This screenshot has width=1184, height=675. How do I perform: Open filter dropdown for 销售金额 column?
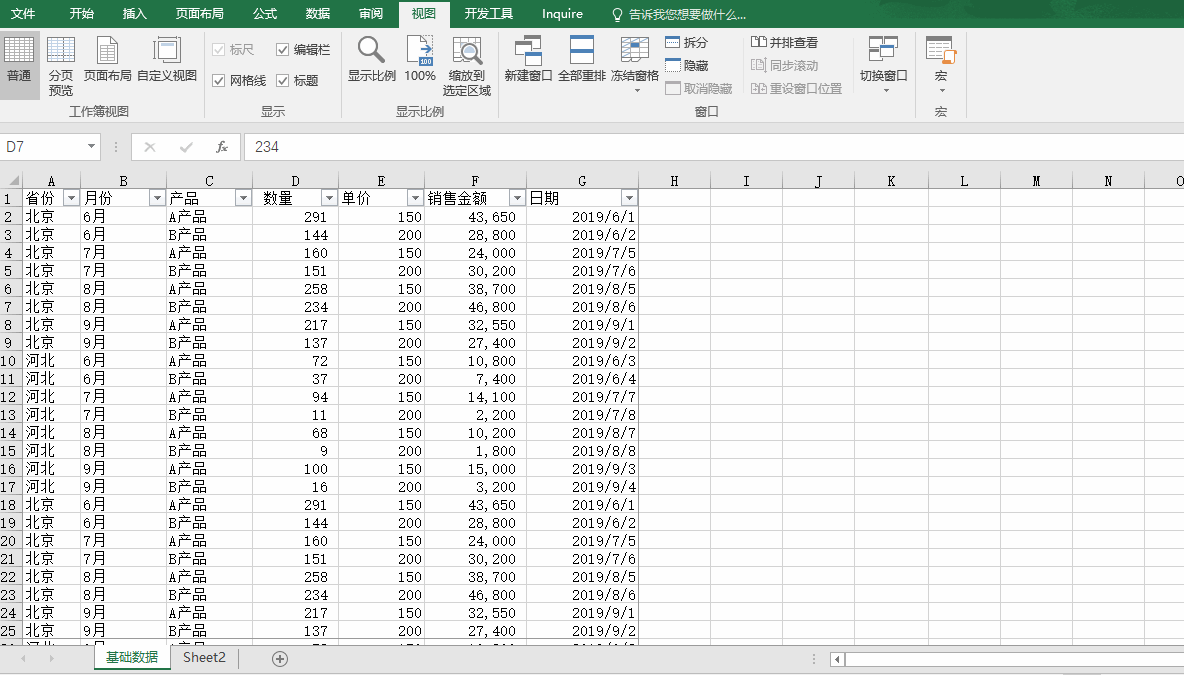click(x=517, y=198)
